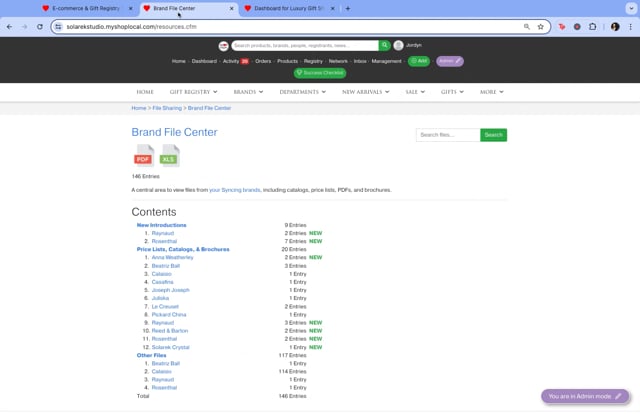Go back with browser back arrow
This screenshot has height=414, width=640.
(x=9, y=27)
